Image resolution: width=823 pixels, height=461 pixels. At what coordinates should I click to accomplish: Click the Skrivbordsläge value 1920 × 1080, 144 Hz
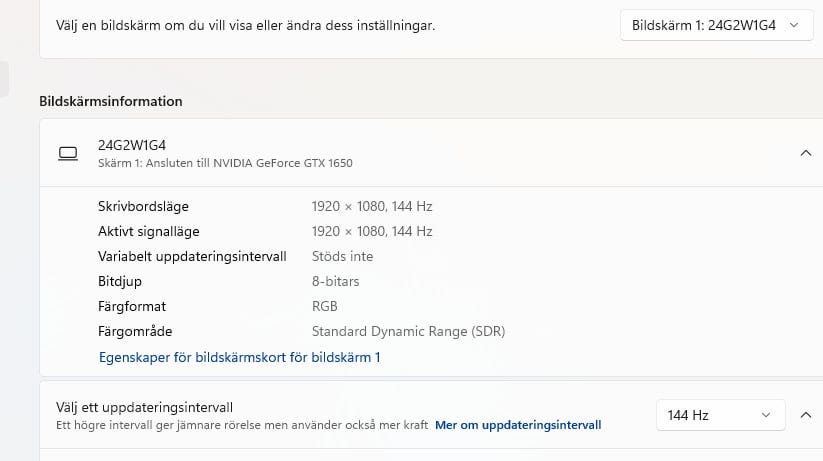[372, 206]
